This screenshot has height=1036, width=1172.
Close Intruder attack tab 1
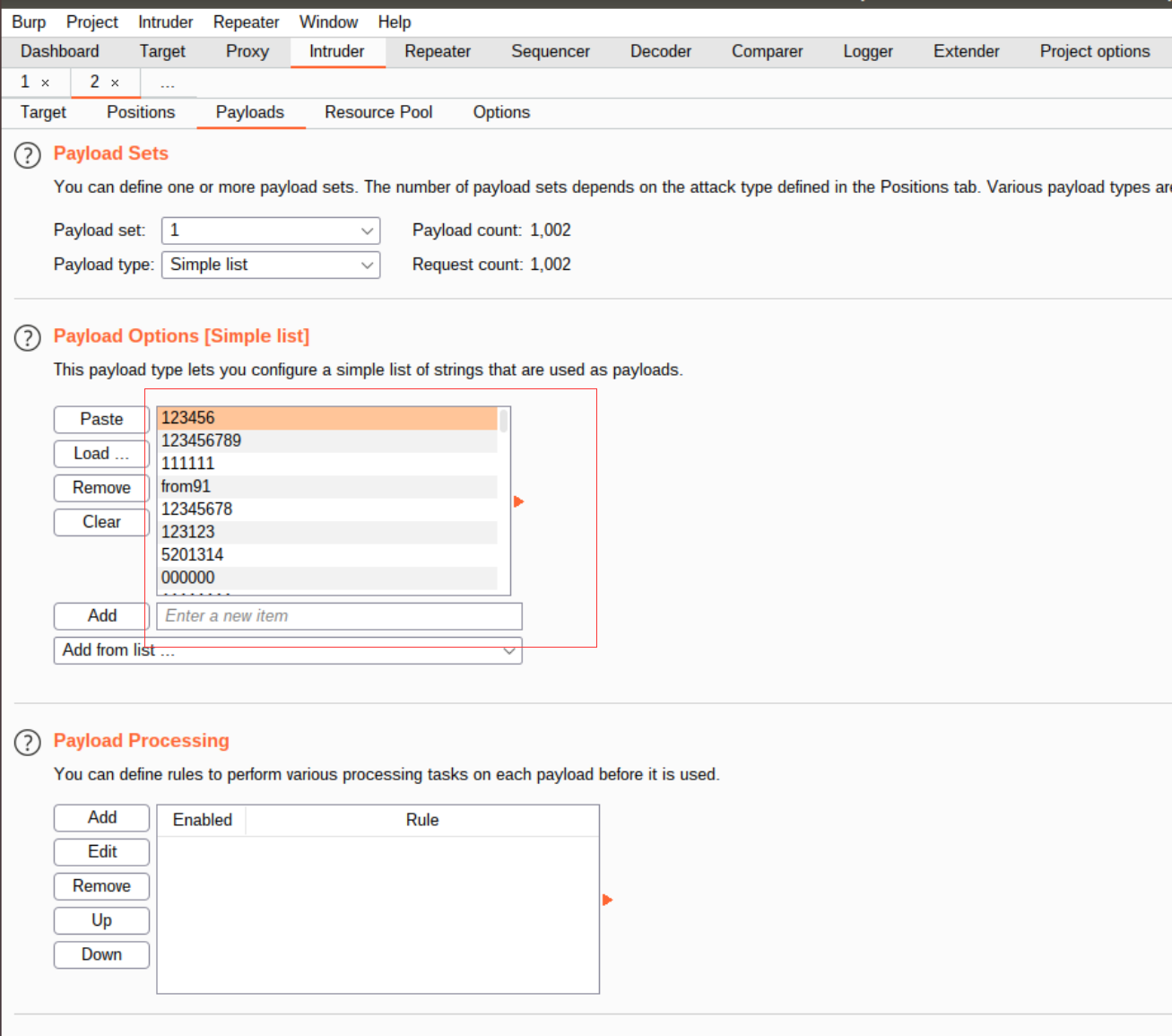(45, 83)
